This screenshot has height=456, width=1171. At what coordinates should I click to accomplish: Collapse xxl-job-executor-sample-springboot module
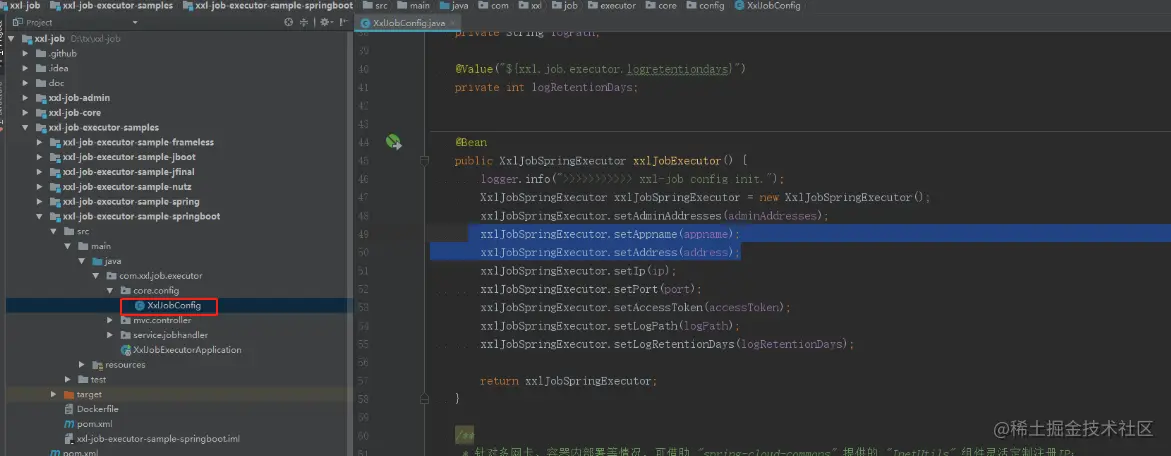click(x=40, y=216)
